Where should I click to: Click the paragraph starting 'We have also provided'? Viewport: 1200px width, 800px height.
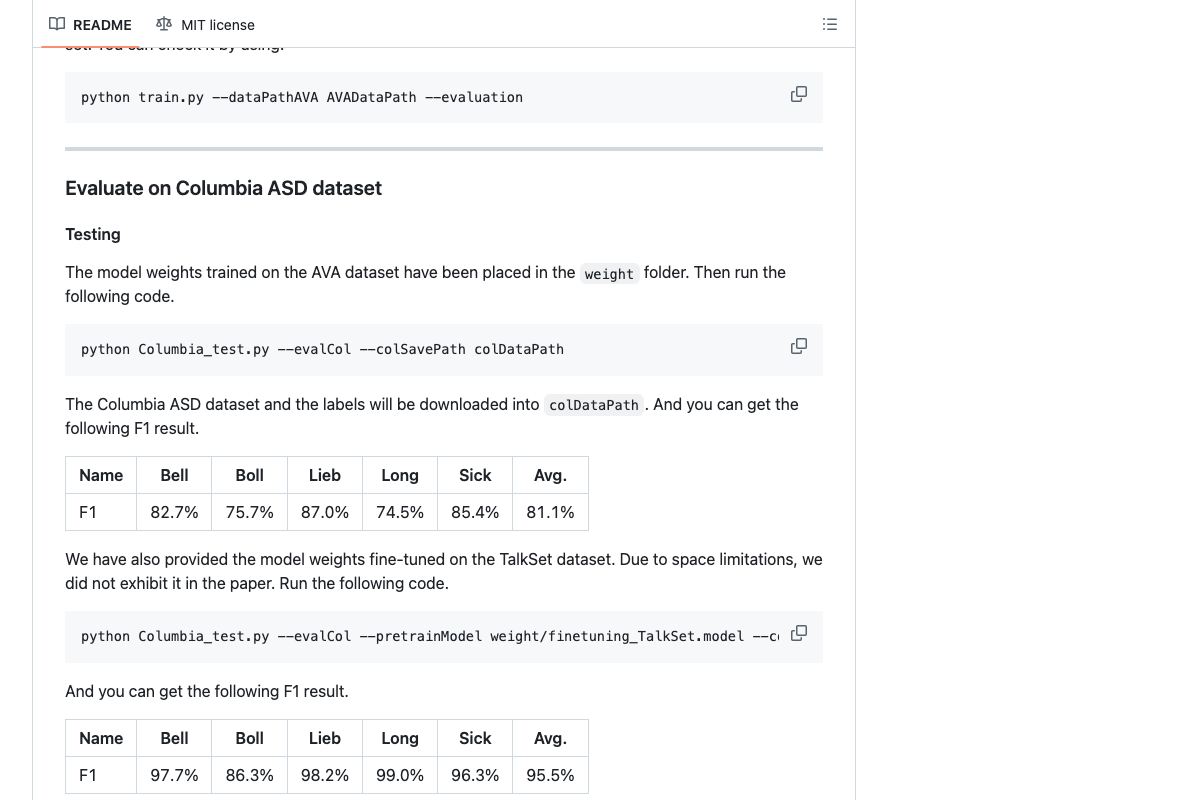pyautogui.click(x=444, y=571)
